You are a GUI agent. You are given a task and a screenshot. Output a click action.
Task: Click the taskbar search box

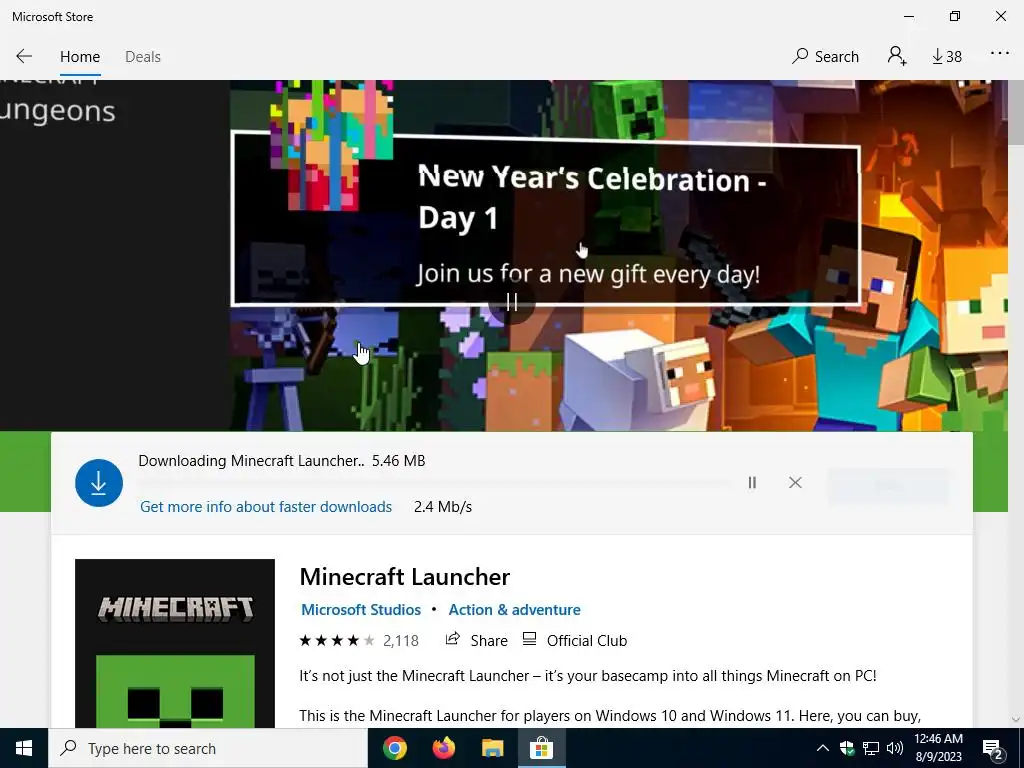point(208,748)
